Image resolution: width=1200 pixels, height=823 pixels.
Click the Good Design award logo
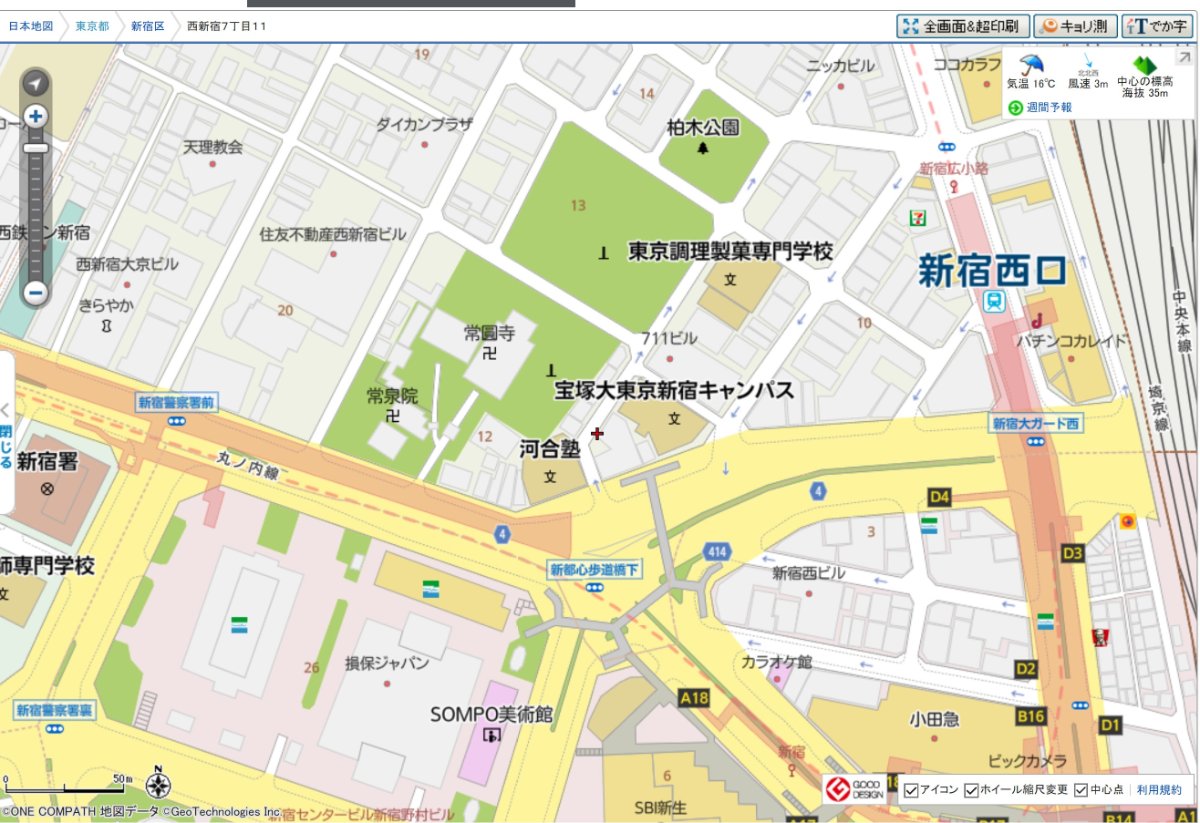point(853,789)
